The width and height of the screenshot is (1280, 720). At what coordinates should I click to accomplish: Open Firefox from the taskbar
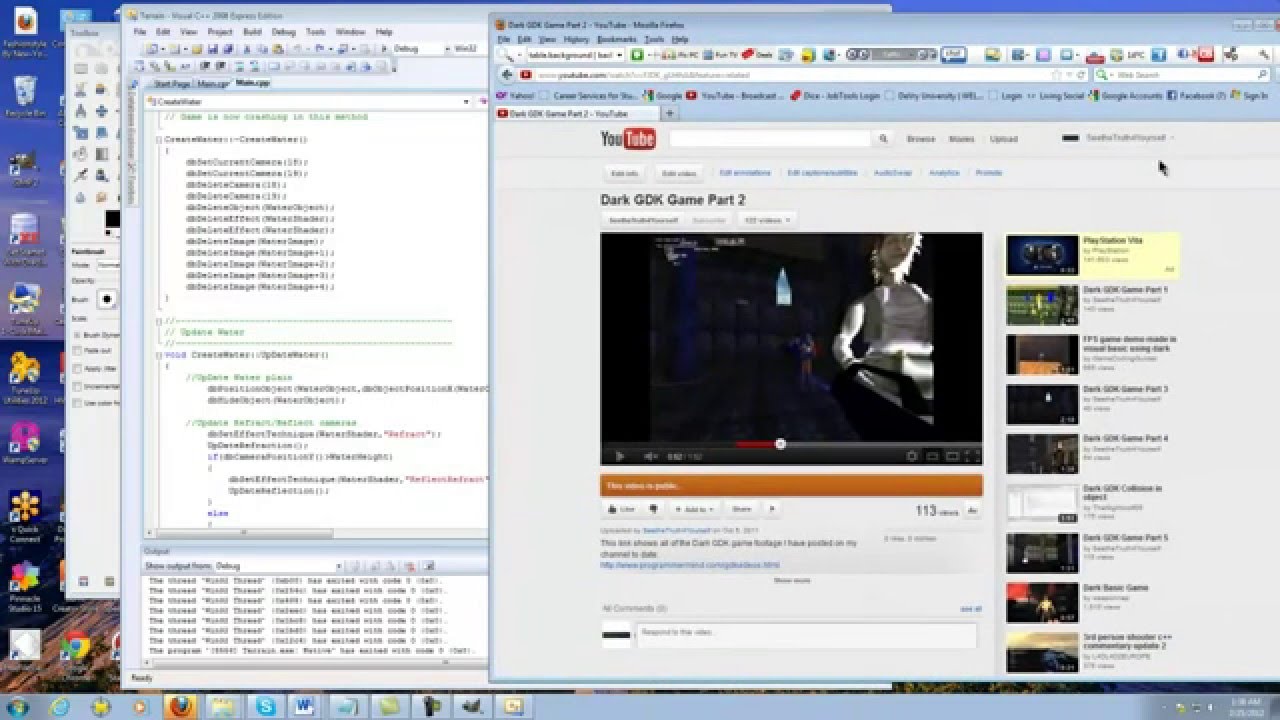[x=180, y=706]
